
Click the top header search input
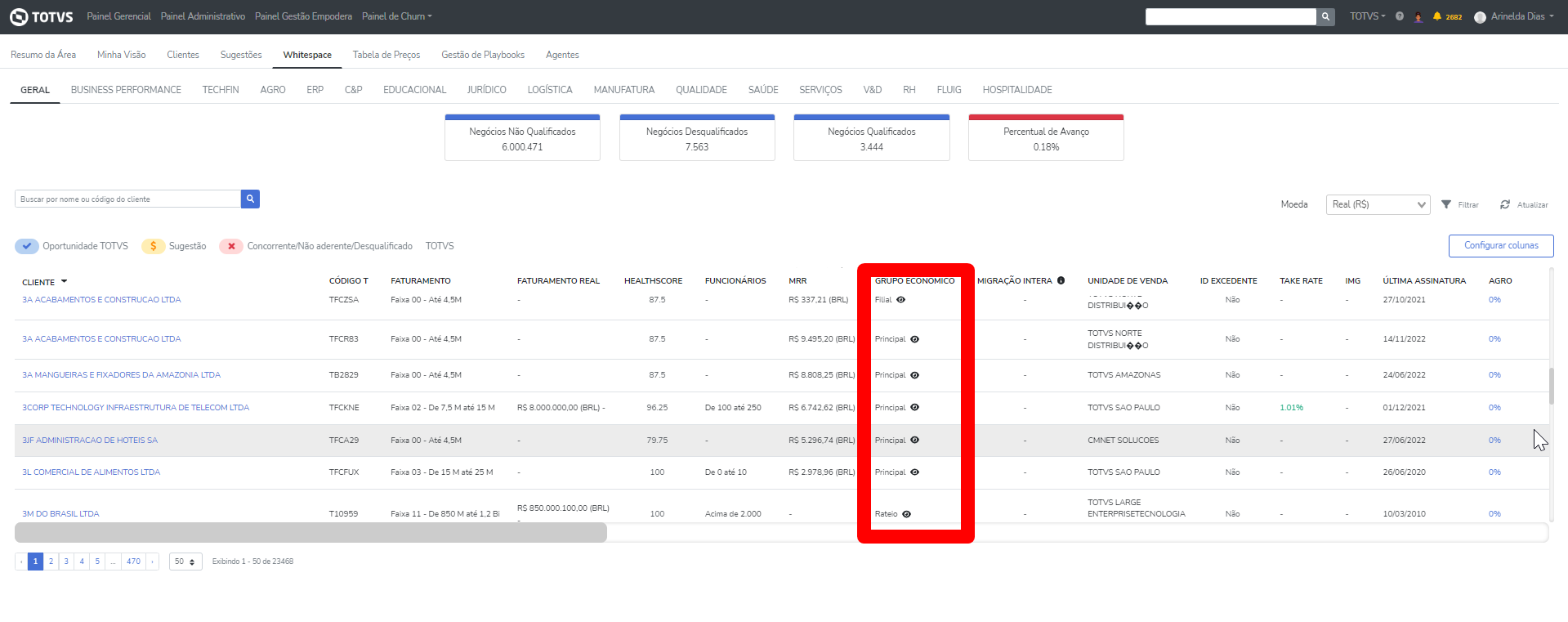pos(1231,16)
